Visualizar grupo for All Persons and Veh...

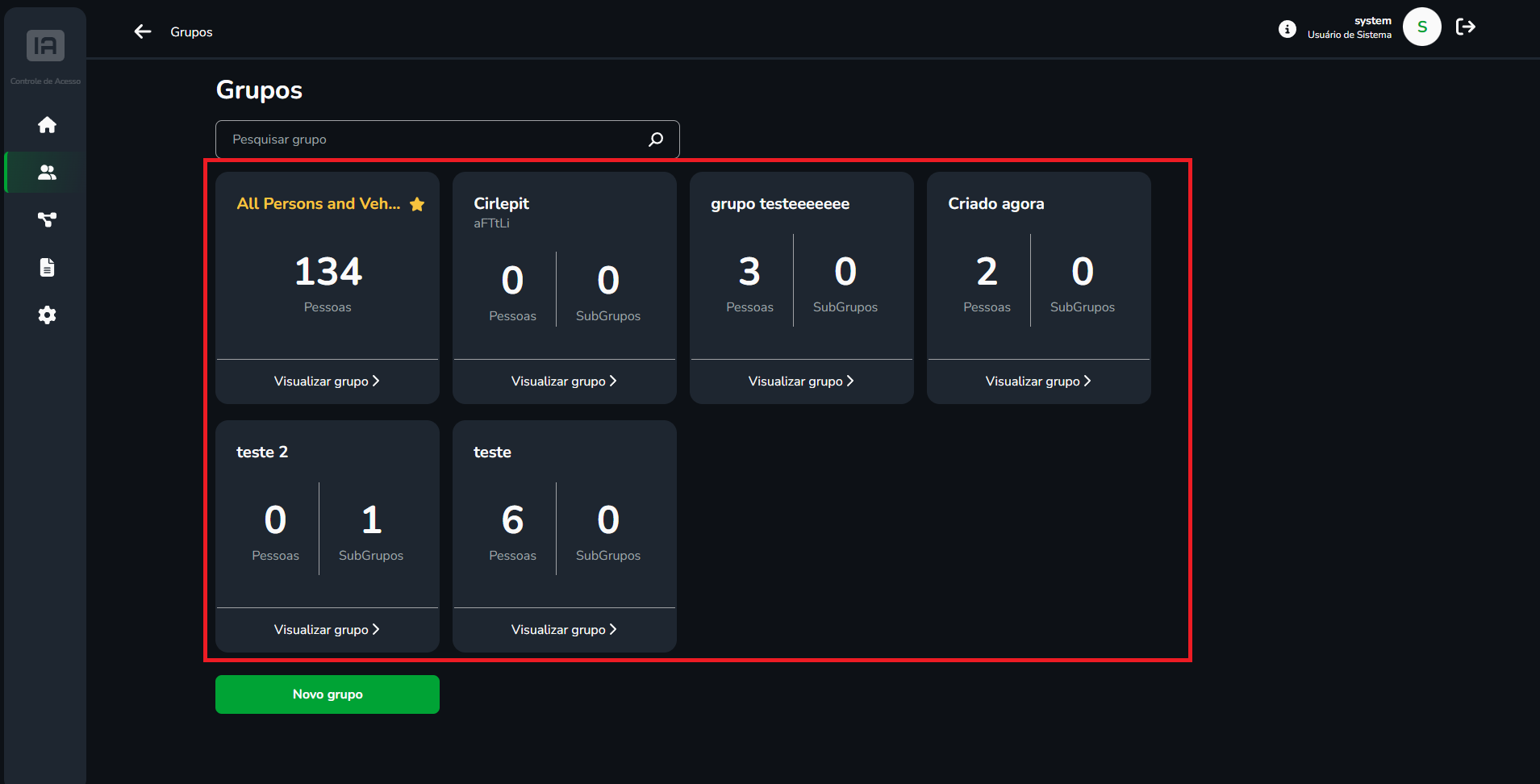coord(328,381)
